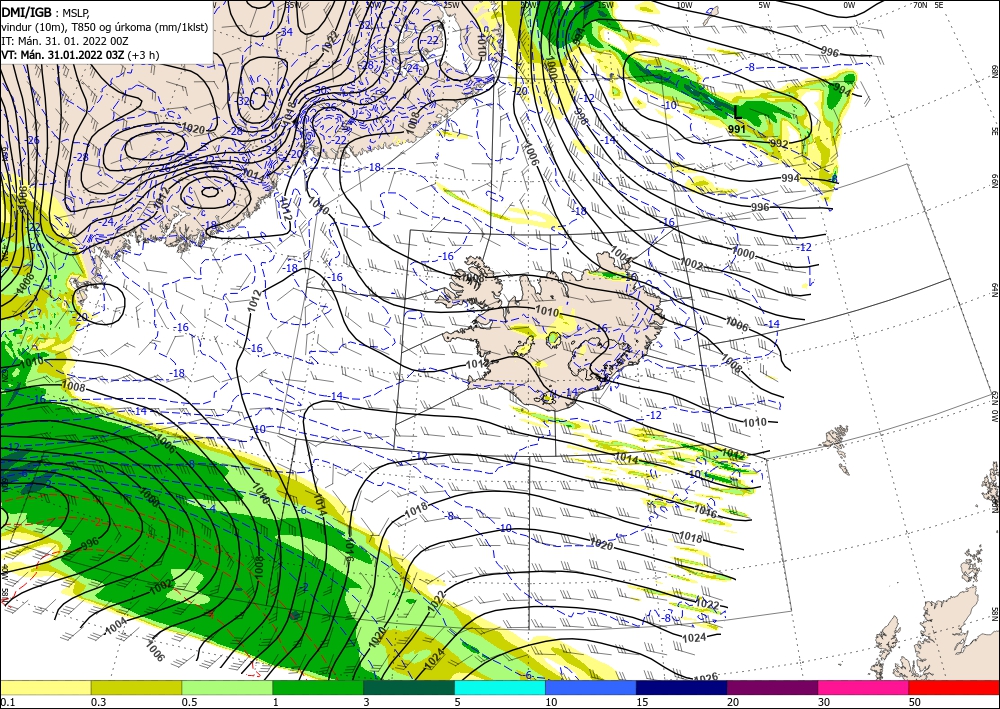Click the red 50+ legend swatch
The height and width of the screenshot is (709, 1000).
tap(954, 688)
